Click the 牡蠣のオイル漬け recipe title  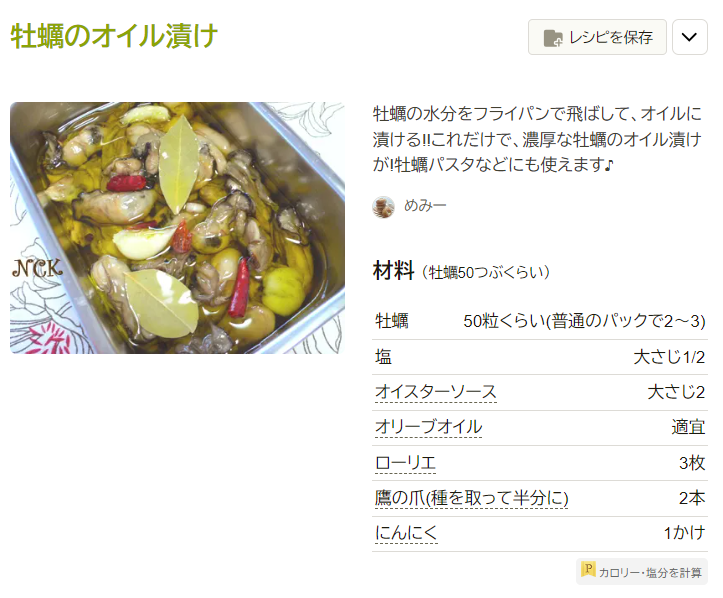[x=114, y=36]
